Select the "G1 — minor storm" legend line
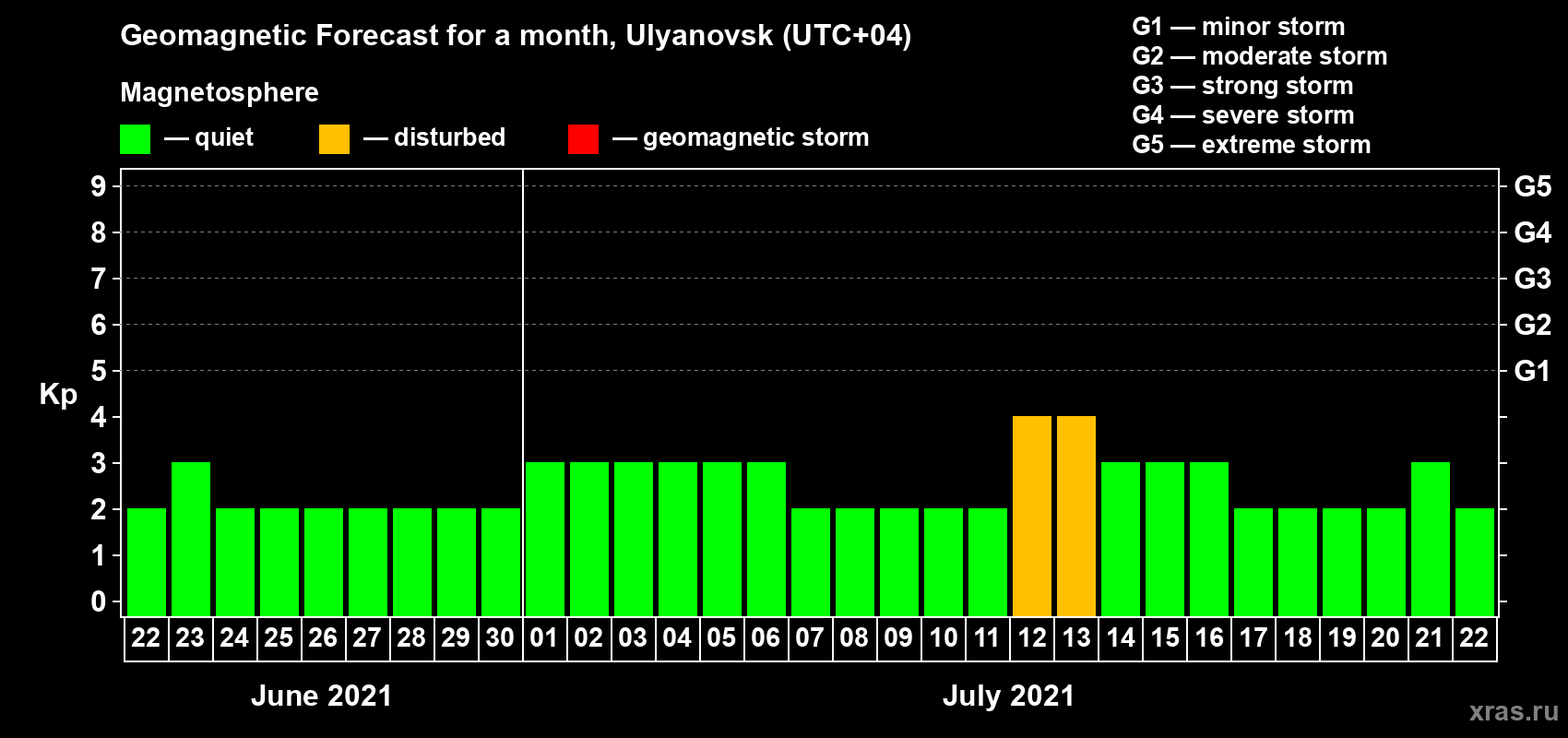Image resolution: width=1568 pixels, height=738 pixels. click(x=1239, y=27)
